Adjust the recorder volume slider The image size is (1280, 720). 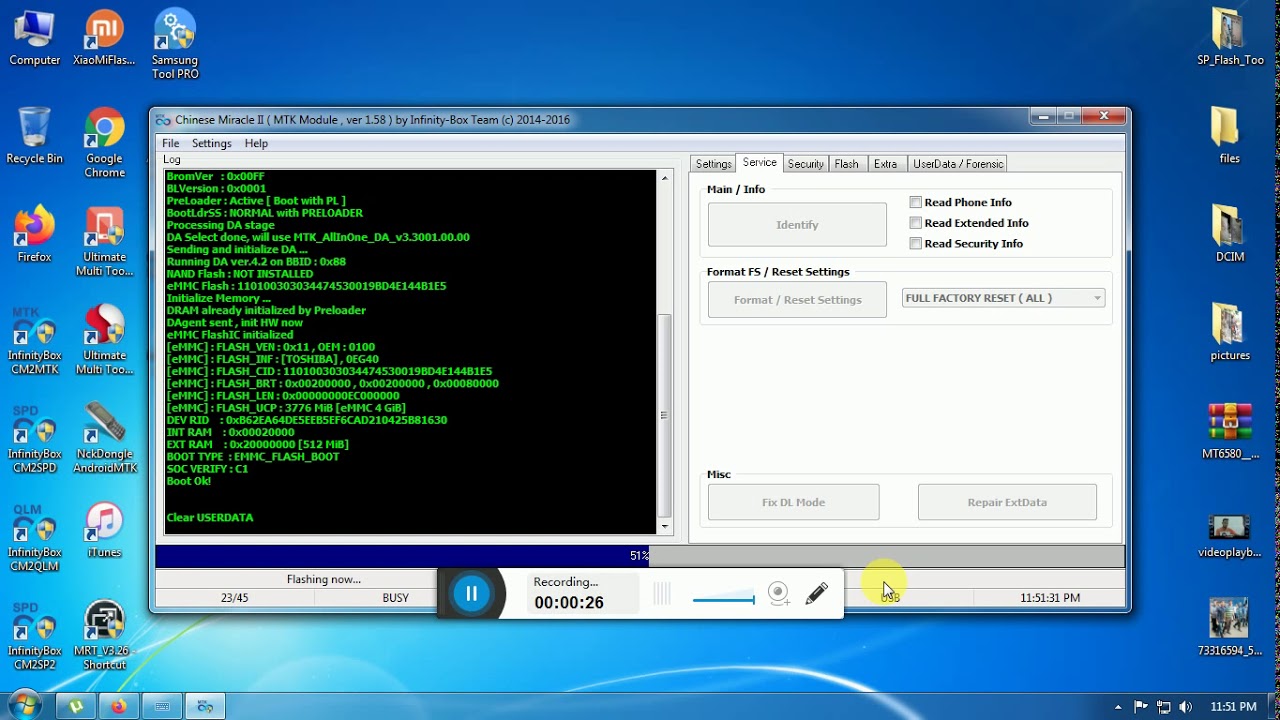pos(724,599)
